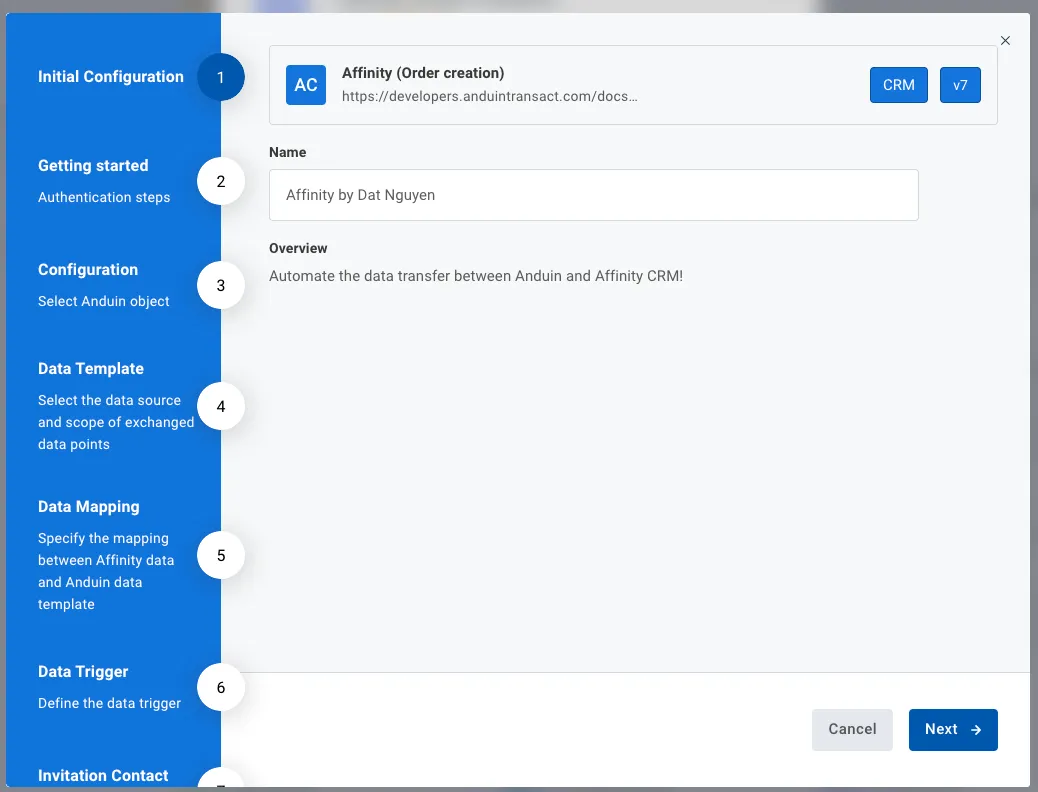Click 'Select Anduin object' subtitle
This screenshot has height=792, width=1038.
click(103, 301)
